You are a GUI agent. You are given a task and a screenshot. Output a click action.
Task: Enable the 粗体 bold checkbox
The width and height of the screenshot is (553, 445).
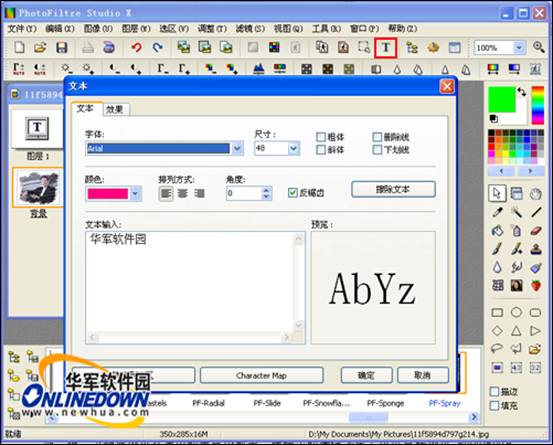point(321,137)
